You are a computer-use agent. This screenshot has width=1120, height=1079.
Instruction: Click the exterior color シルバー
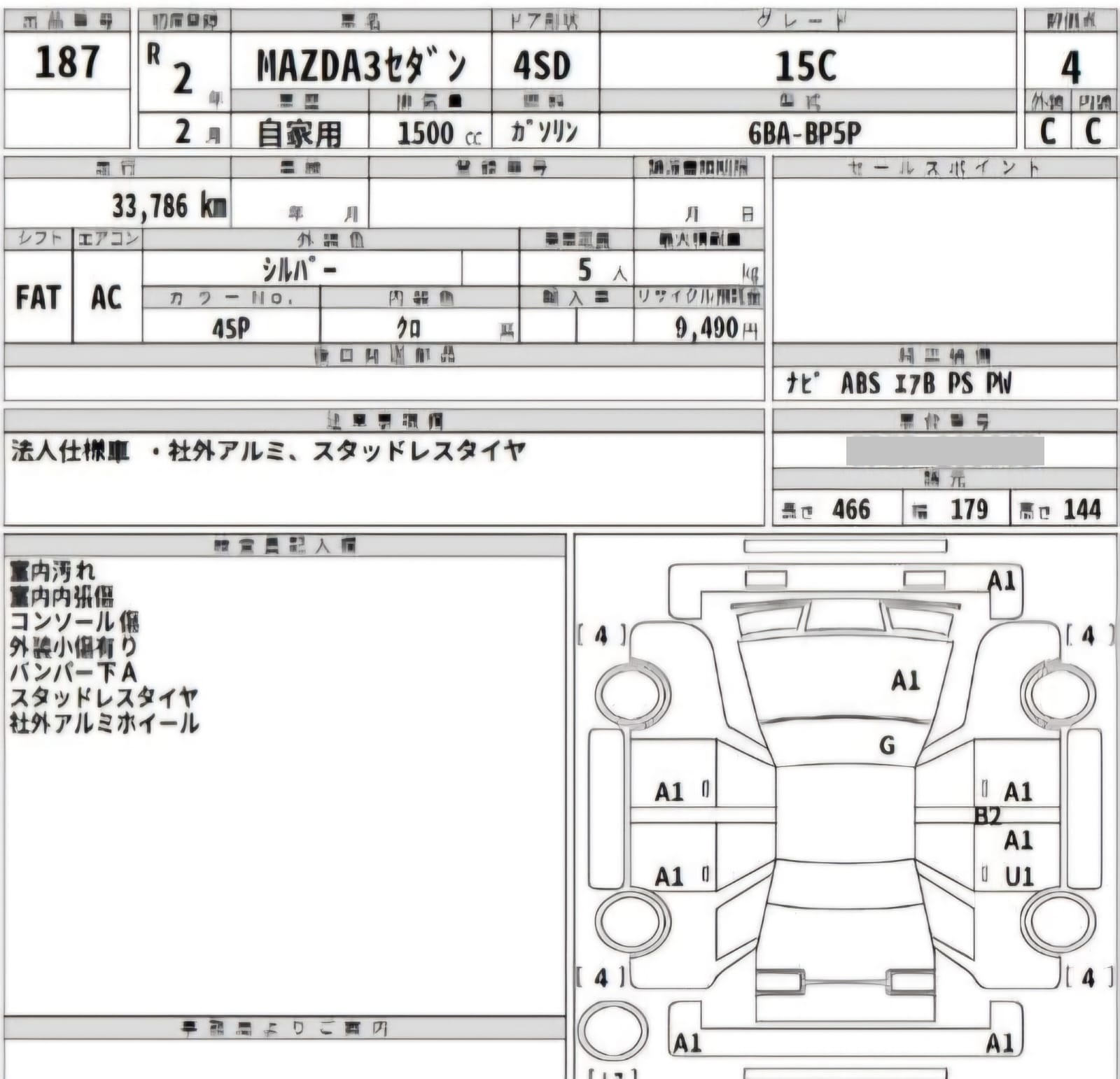click(x=300, y=269)
